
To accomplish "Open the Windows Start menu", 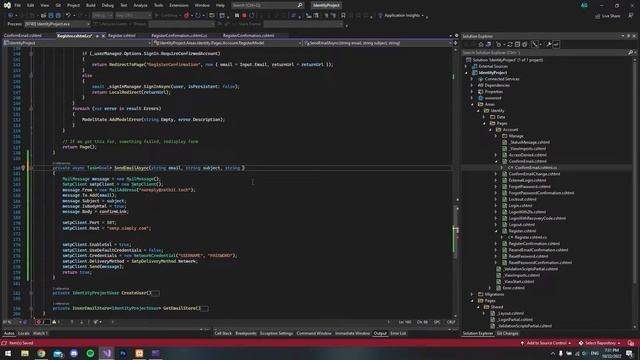I will pyautogui.click(x=8, y=353).
